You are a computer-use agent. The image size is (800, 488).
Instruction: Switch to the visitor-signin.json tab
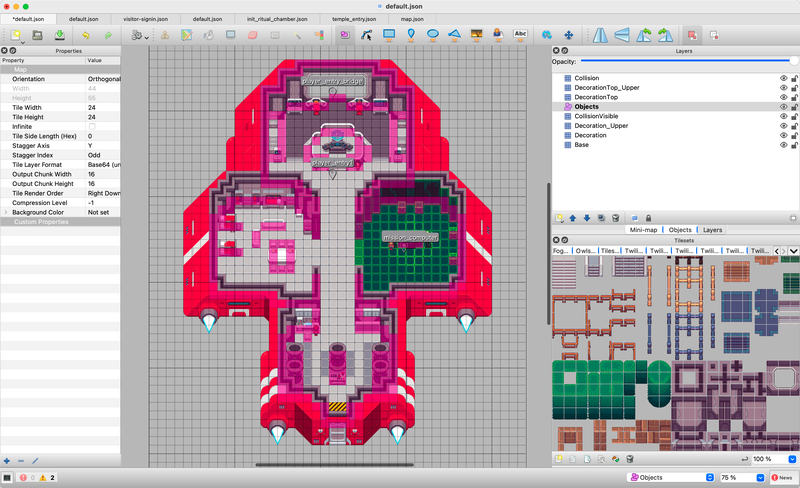[144, 19]
